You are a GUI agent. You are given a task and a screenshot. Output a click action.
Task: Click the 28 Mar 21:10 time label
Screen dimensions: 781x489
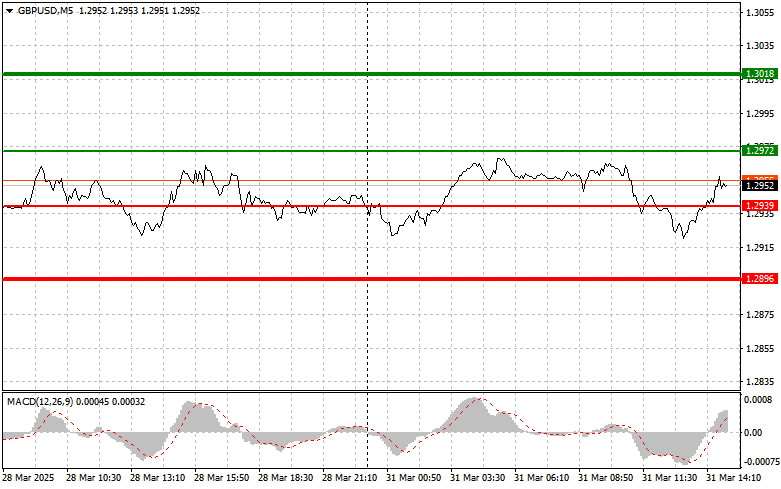[x=350, y=478]
